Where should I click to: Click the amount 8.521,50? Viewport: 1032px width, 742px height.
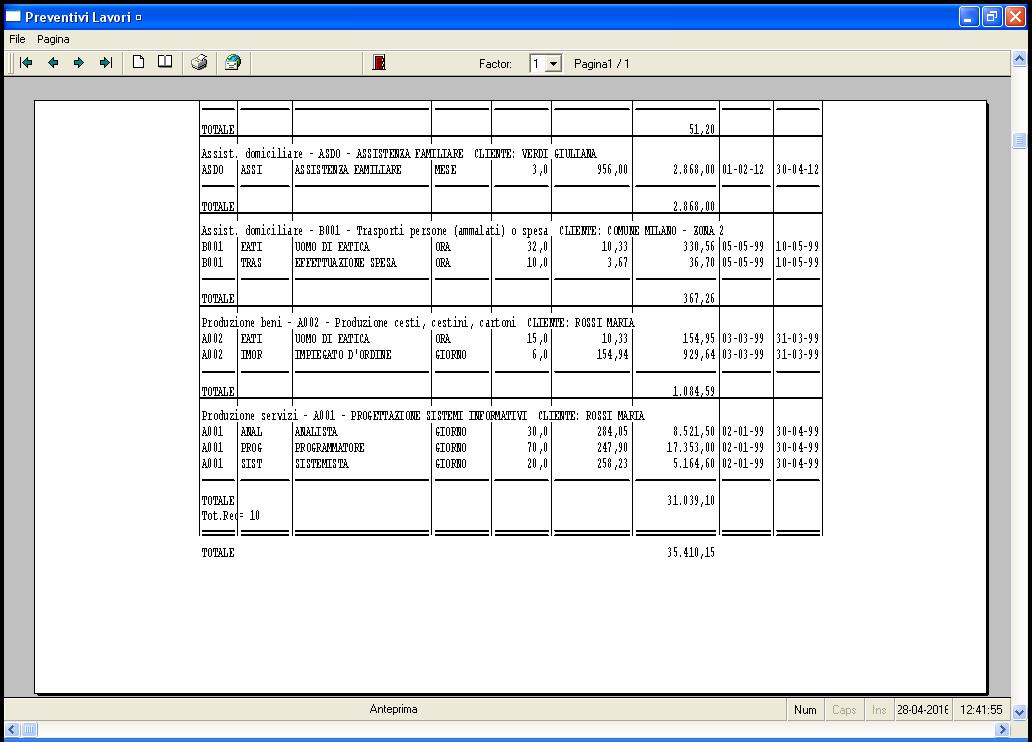tap(693, 432)
